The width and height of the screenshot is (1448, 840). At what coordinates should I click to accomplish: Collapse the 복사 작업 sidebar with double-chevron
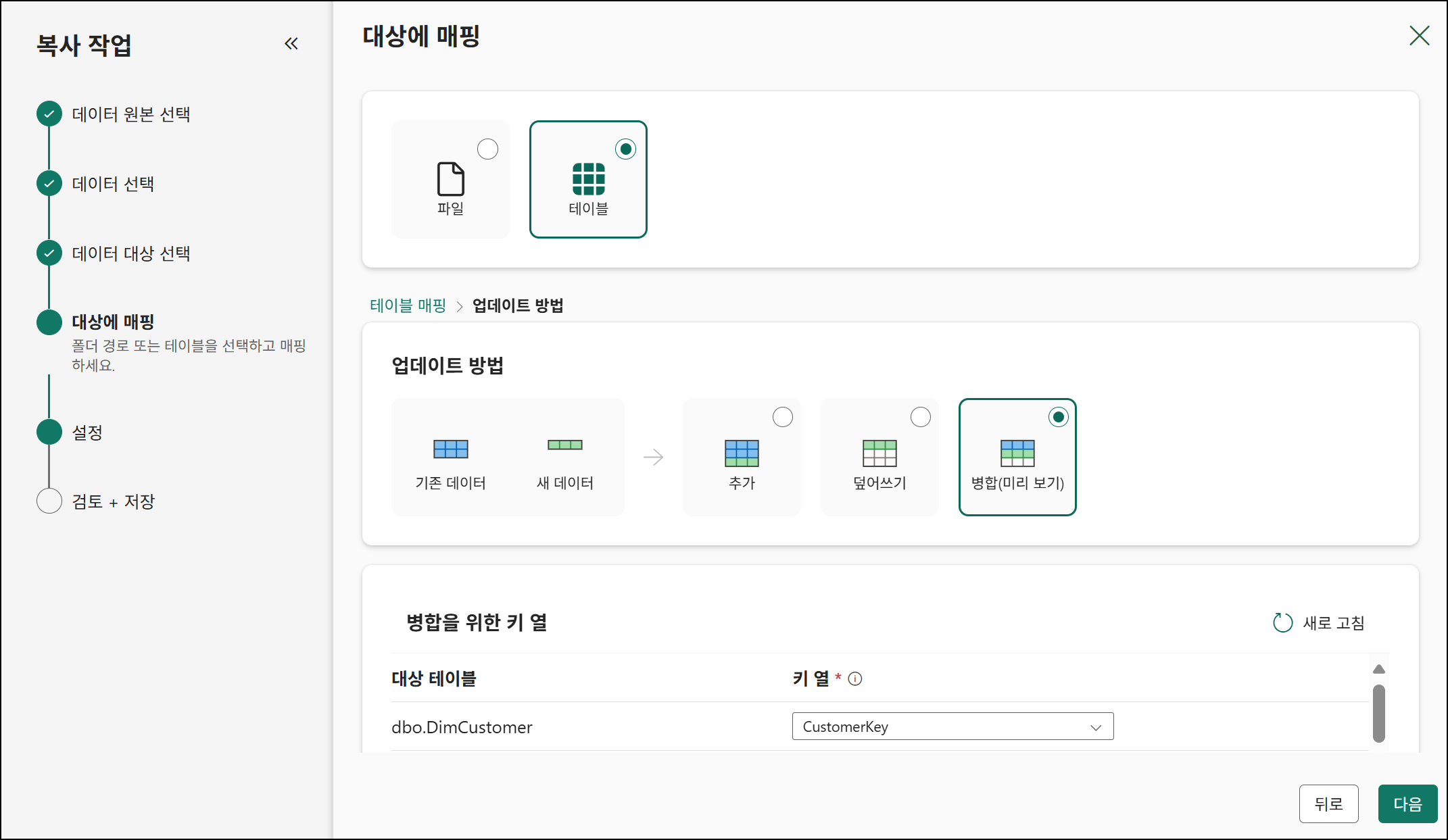pos(291,44)
